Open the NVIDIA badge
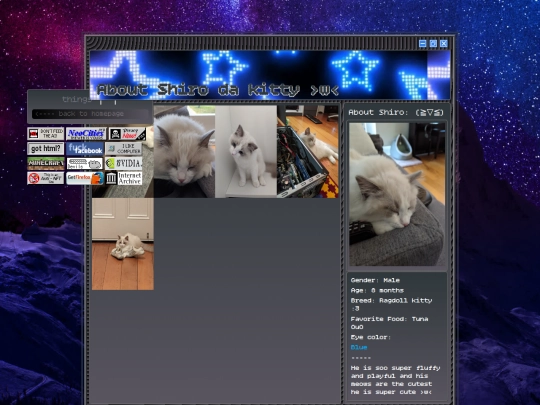 coord(124,163)
